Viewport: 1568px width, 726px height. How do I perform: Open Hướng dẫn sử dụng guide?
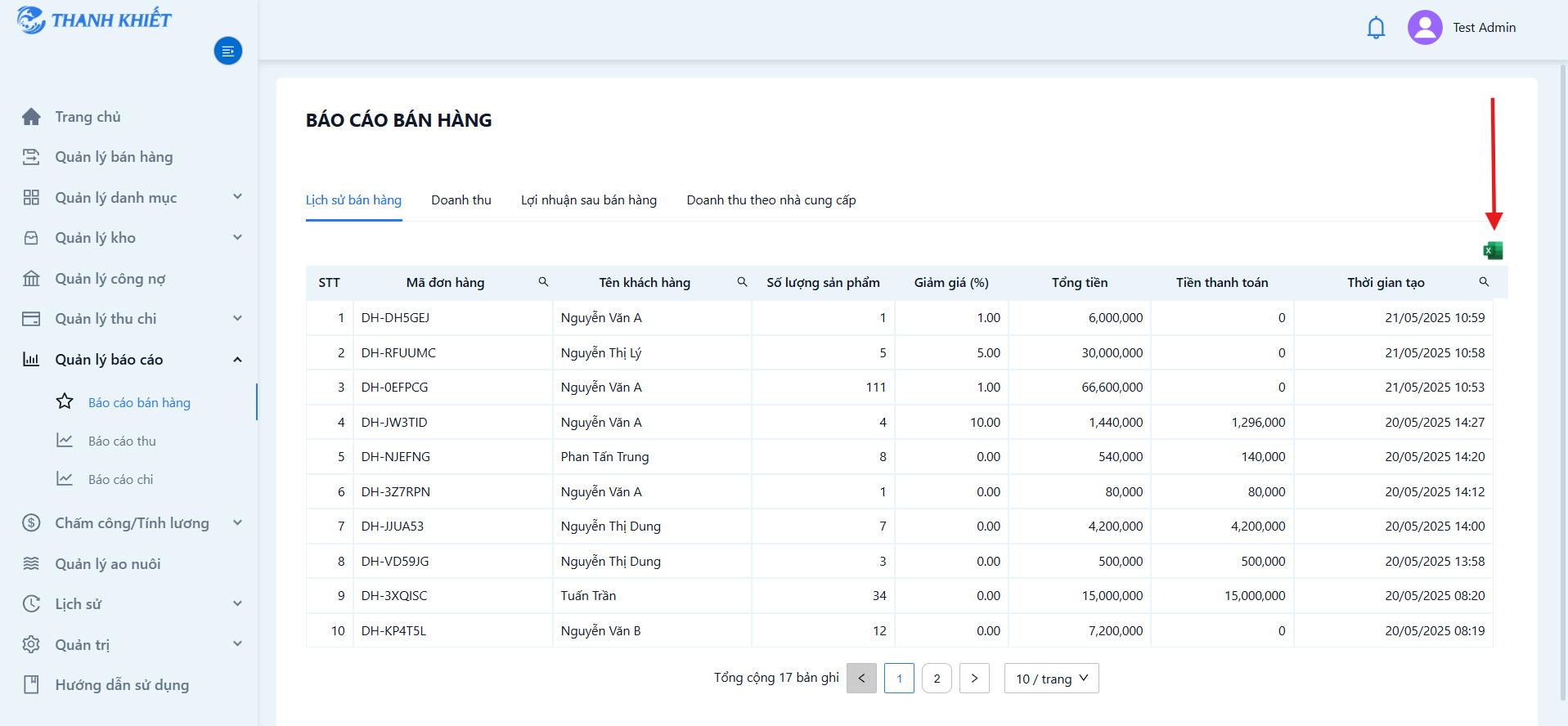tap(122, 685)
